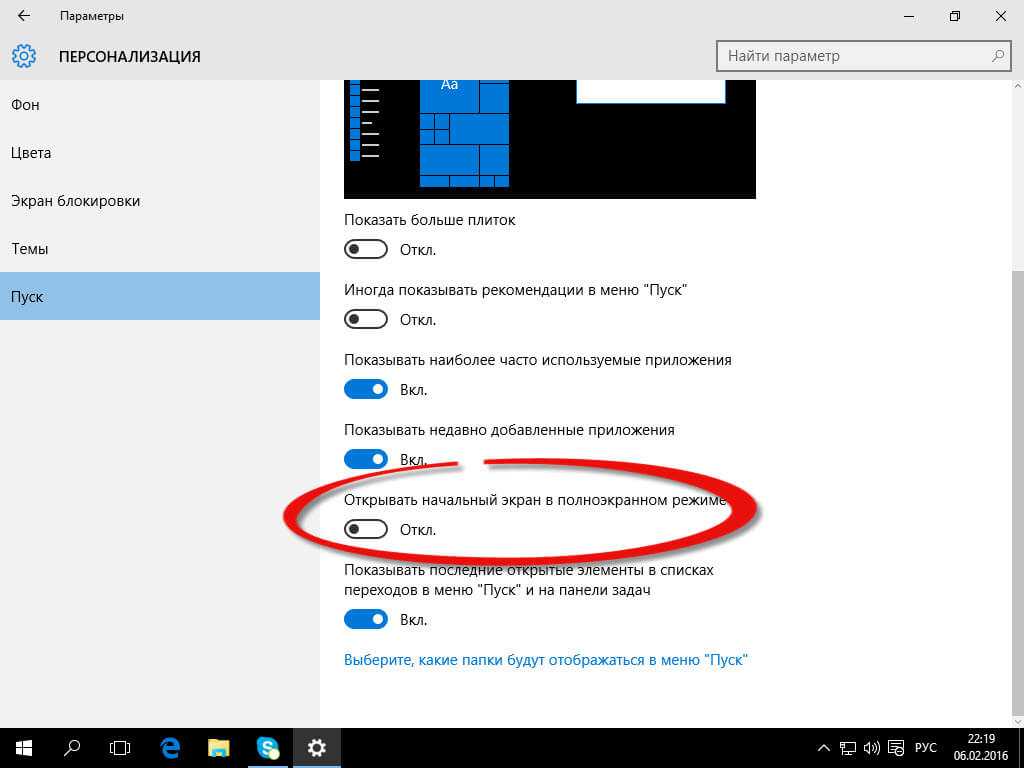Disable most-used apps toggle
Image resolution: width=1024 pixels, height=768 pixels.
click(x=365, y=389)
